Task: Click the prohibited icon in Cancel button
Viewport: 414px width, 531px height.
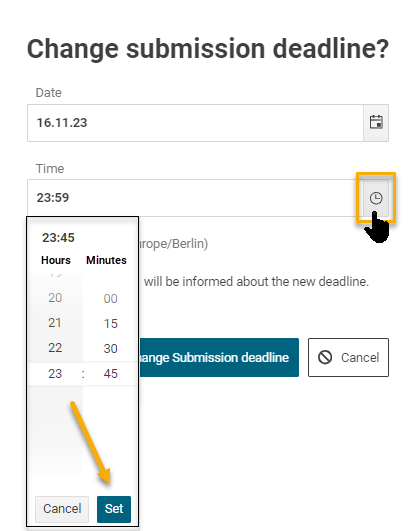Action: [x=325, y=357]
